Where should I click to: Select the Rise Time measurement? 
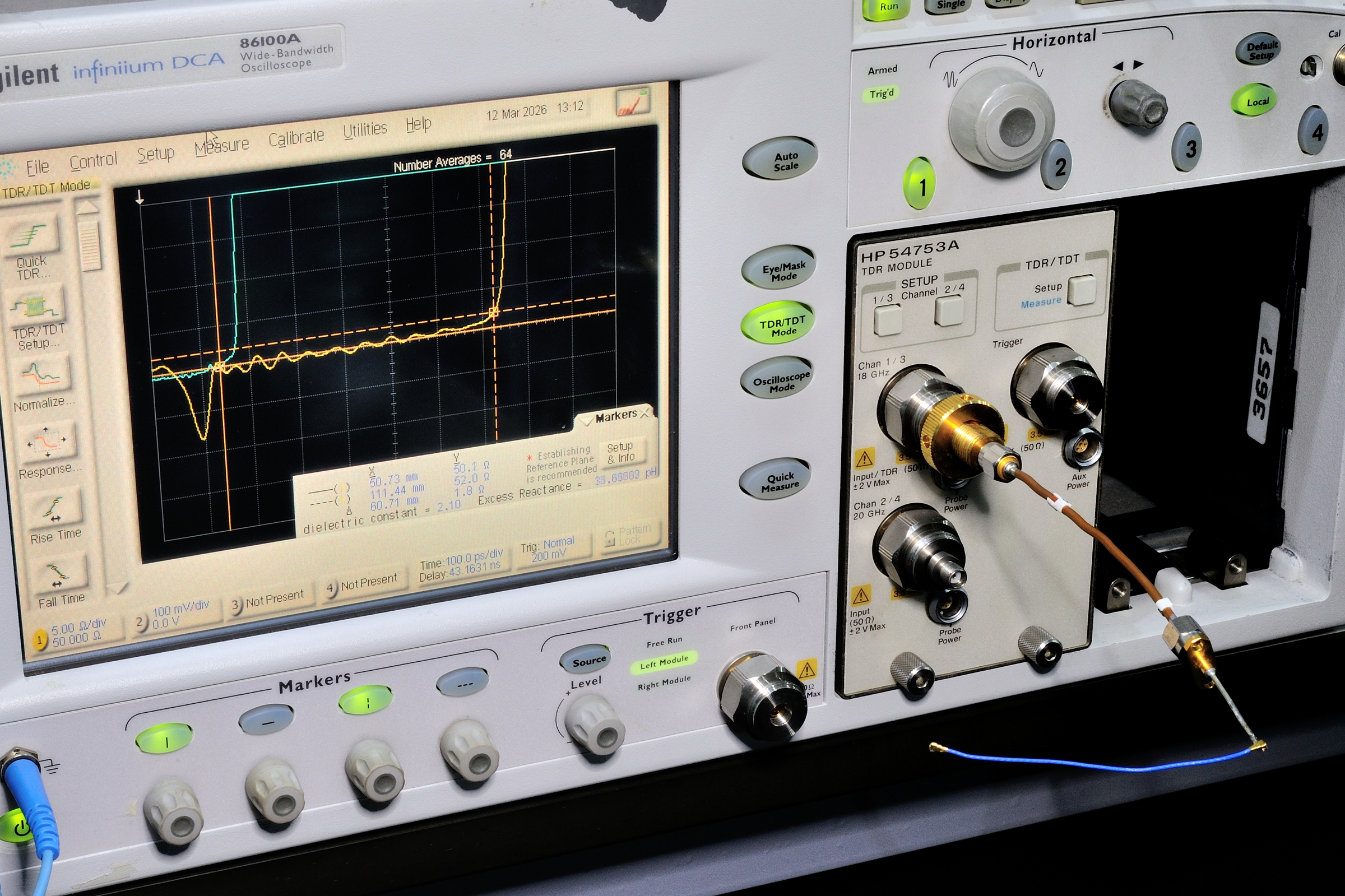pyautogui.click(x=54, y=509)
